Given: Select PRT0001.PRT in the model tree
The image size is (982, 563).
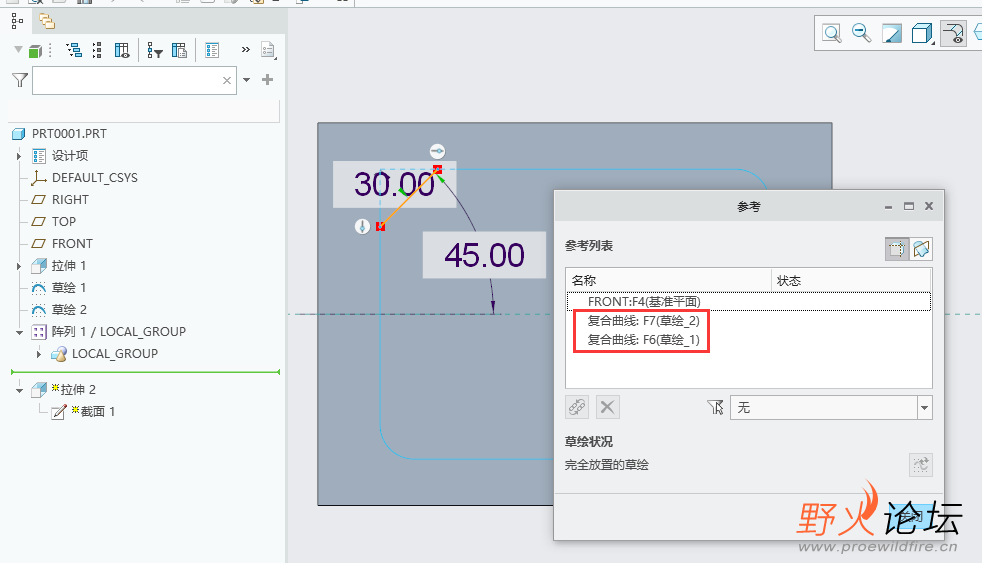Looking at the screenshot, I should (x=69, y=133).
